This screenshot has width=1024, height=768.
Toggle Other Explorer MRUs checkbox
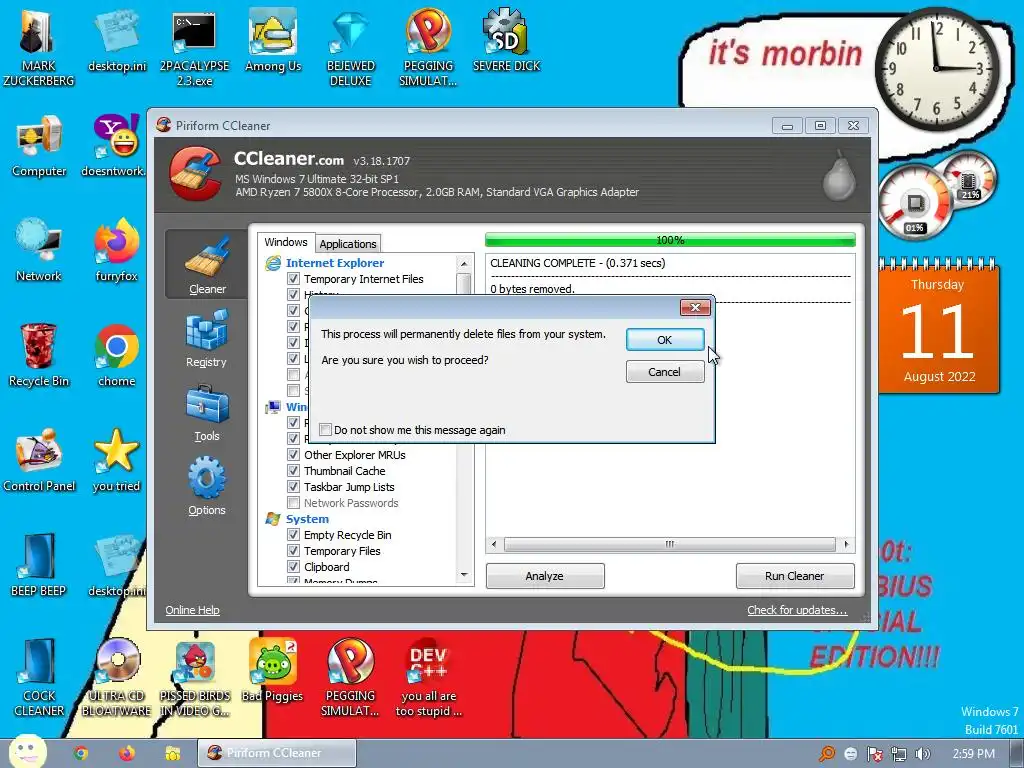(294, 455)
